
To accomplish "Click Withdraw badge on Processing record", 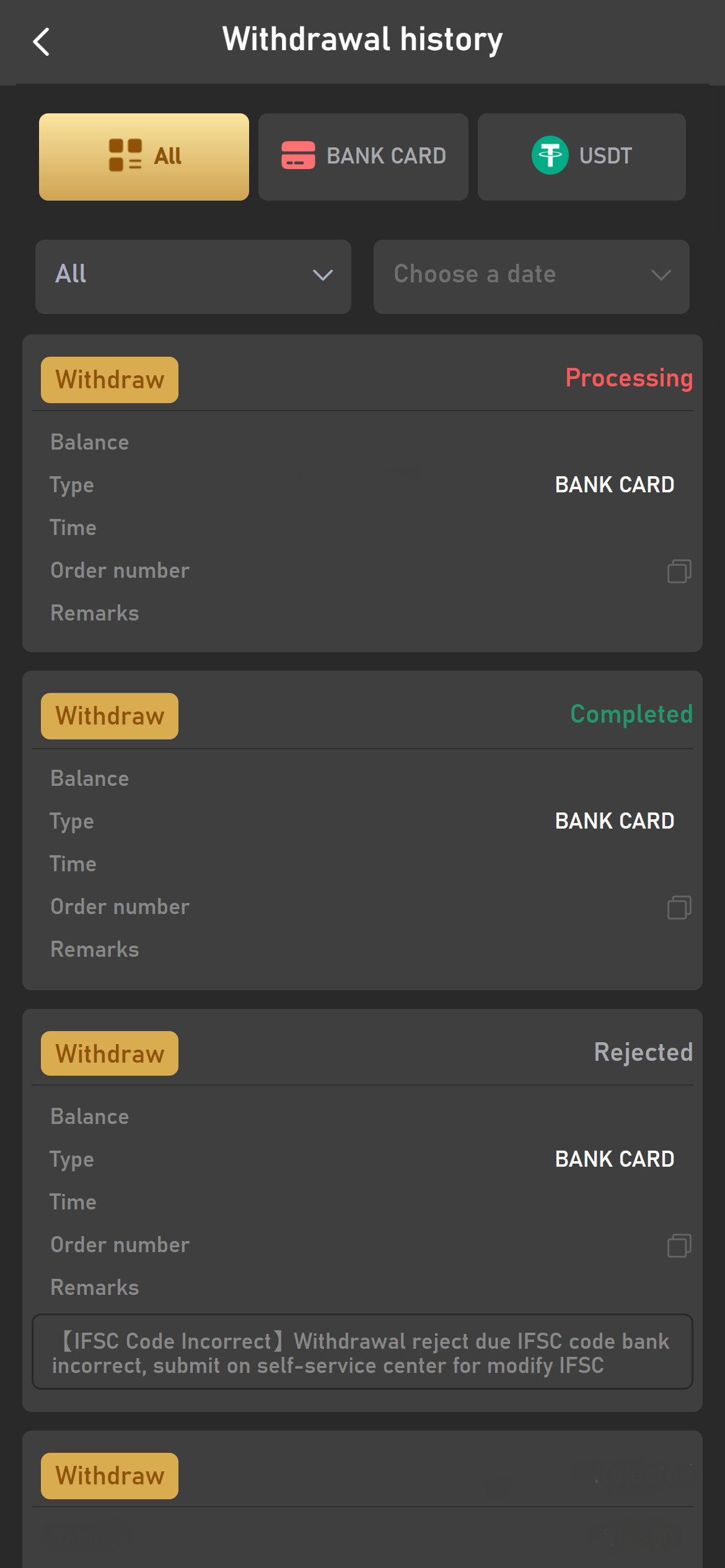I will (x=110, y=380).
